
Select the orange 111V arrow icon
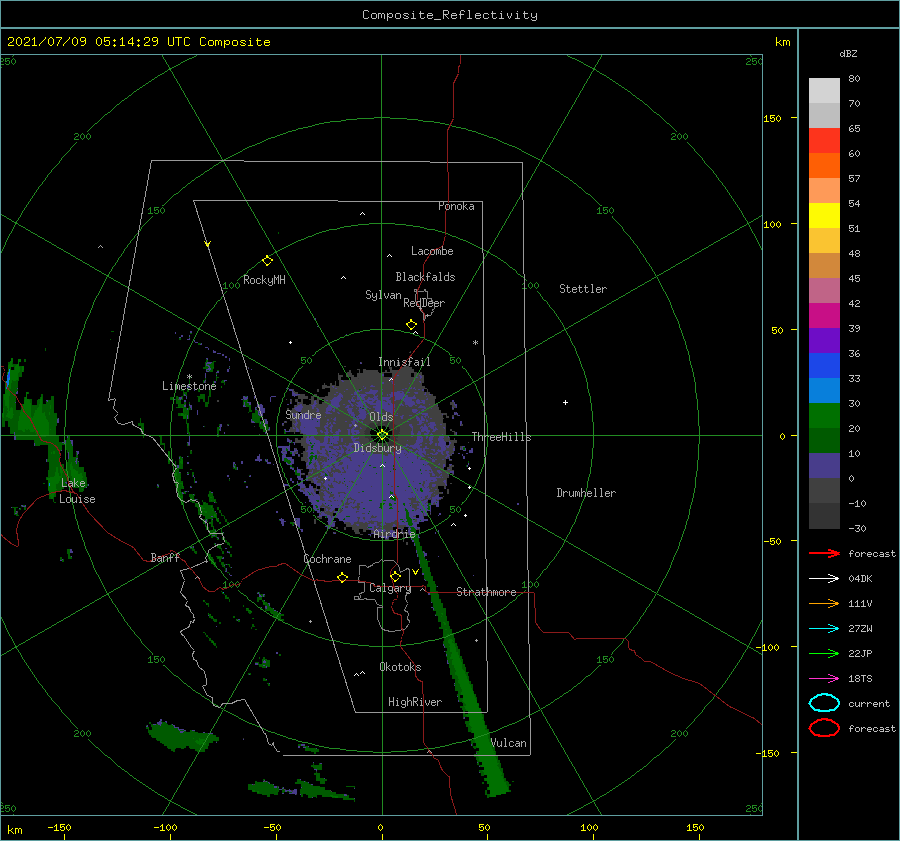[x=824, y=603]
